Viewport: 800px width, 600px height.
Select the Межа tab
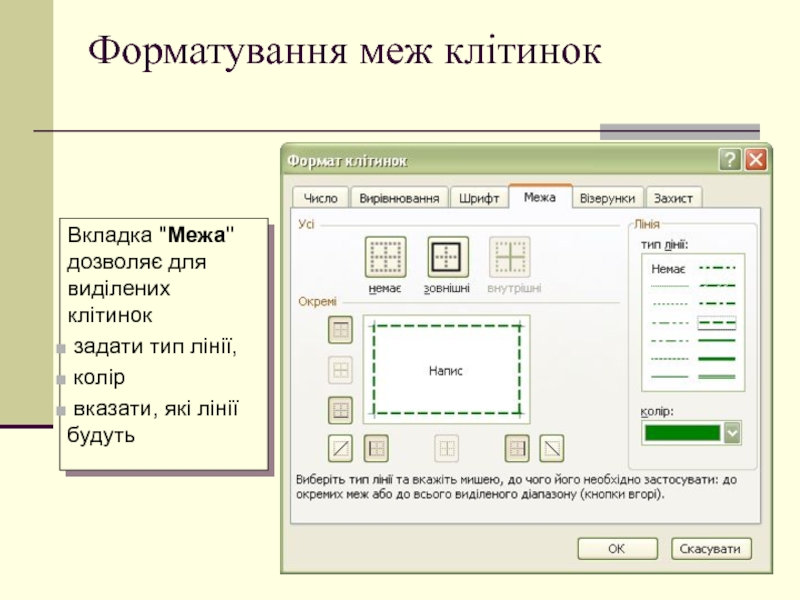[540, 197]
